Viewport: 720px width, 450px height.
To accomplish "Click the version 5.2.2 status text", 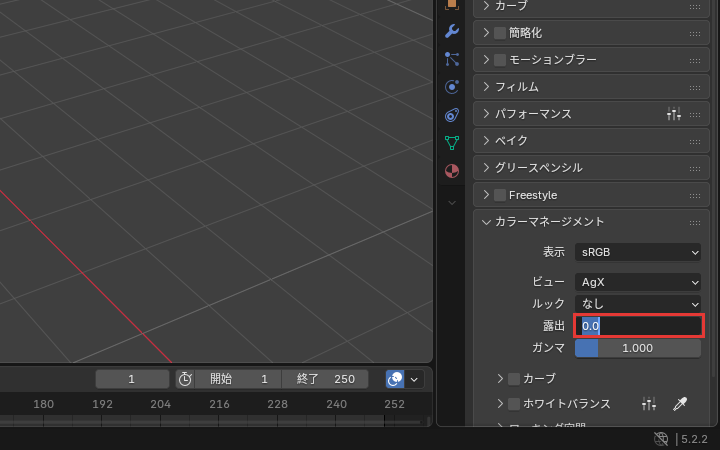I will tap(694, 439).
